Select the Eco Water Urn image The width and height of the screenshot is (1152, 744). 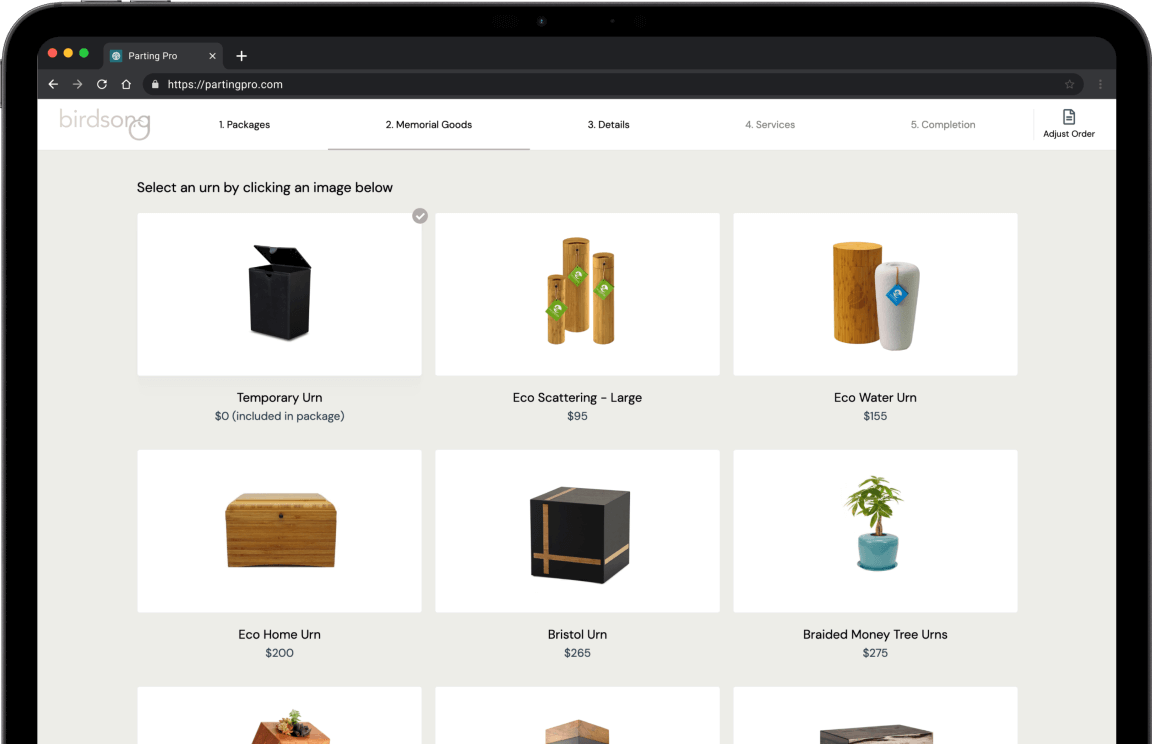click(x=875, y=295)
